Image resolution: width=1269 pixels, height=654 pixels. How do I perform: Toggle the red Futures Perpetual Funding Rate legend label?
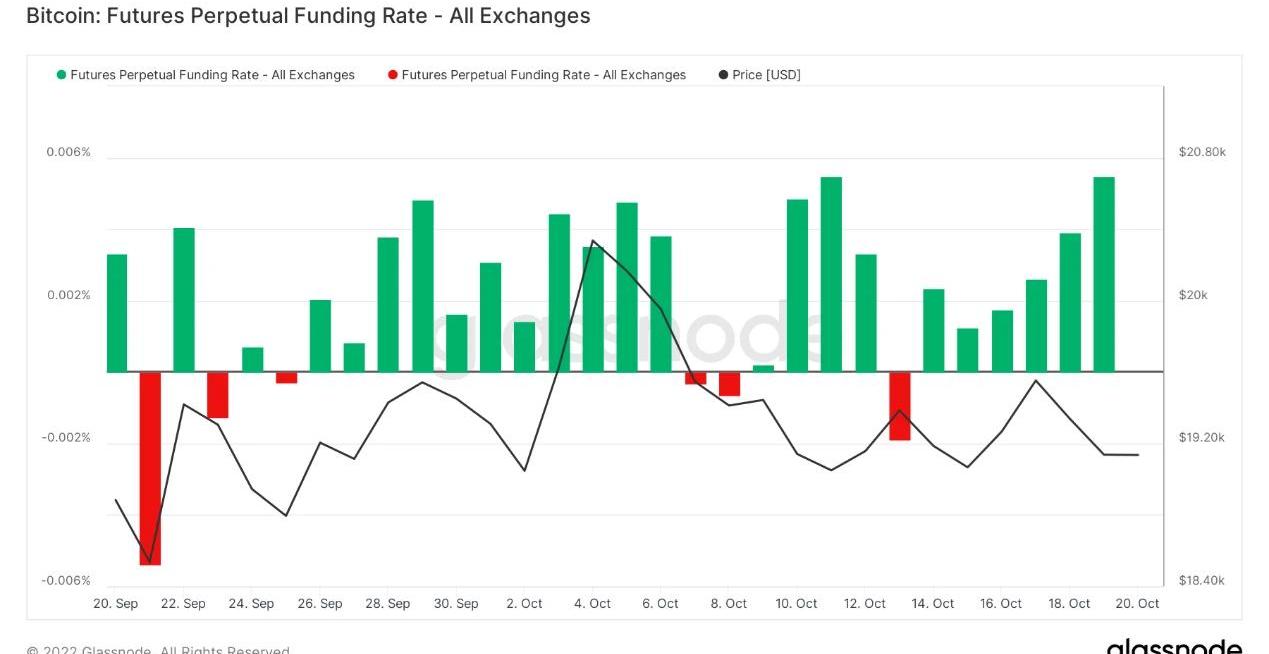tap(543, 75)
